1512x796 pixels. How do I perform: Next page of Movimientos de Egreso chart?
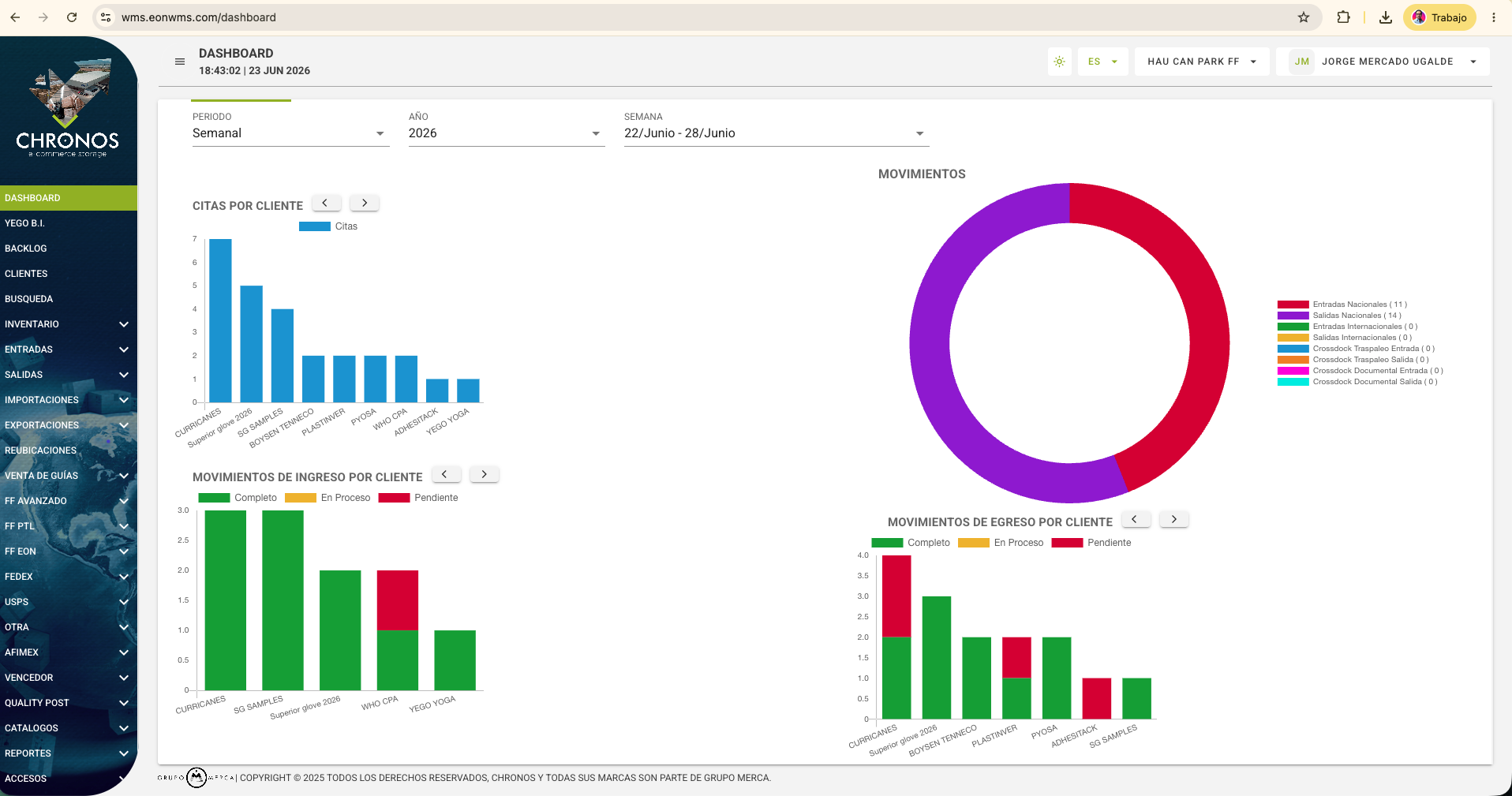[1174, 519]
